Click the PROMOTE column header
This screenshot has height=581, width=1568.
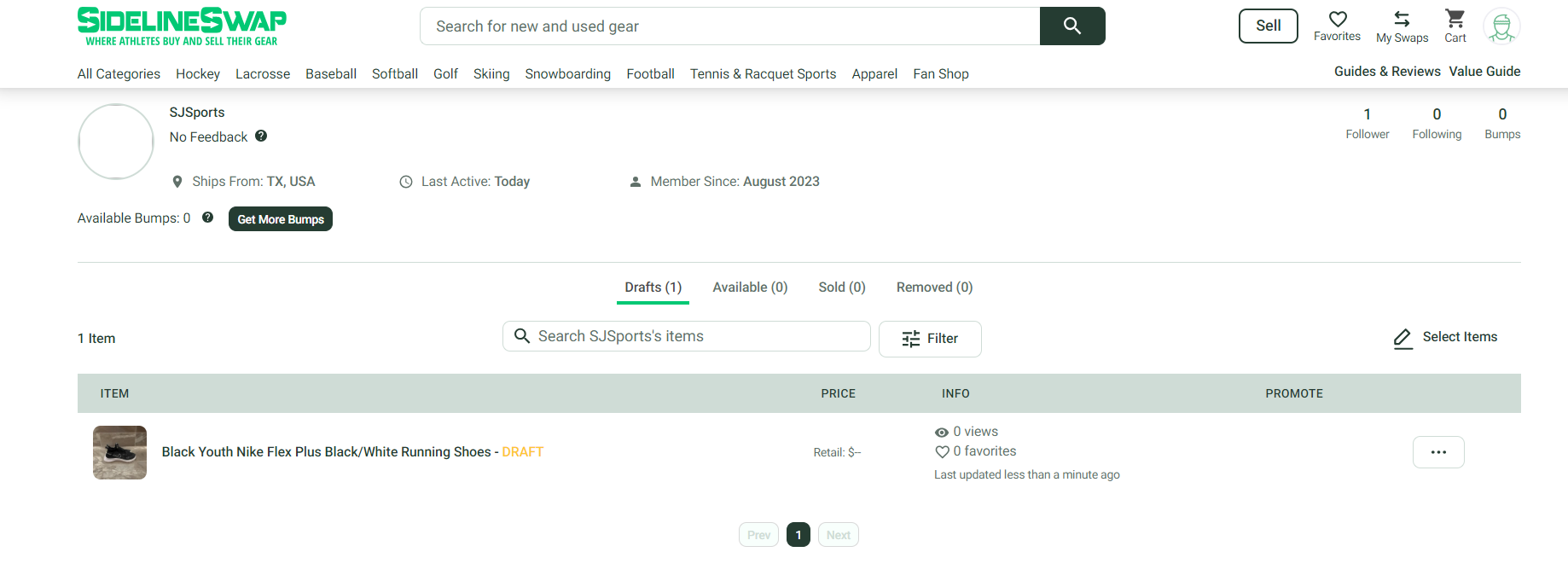(1294, 393)
